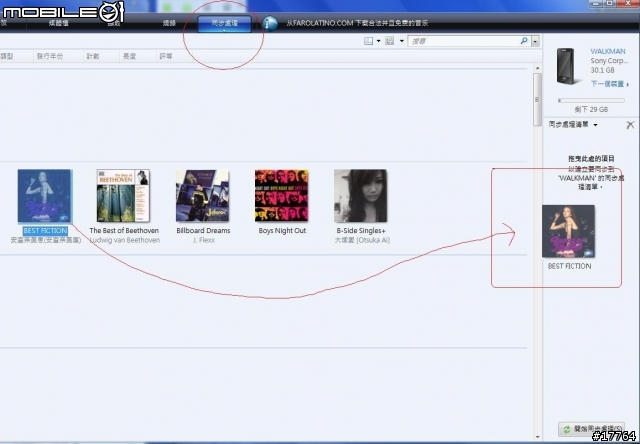640x444 pixels.
Task: Click the B-Side Singles+ title text
Action: click(x=361, y=231)
